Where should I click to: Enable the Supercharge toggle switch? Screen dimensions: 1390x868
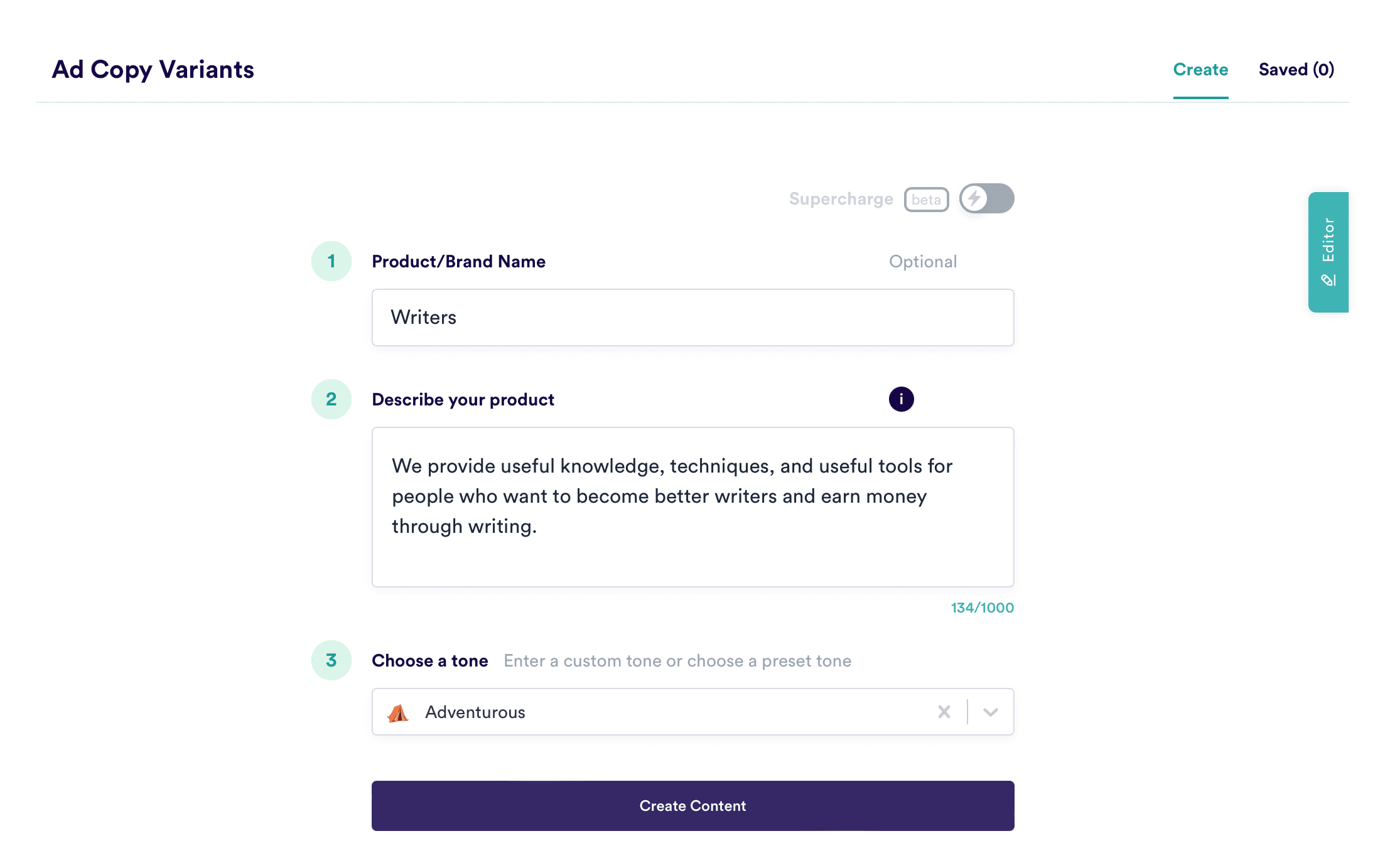click(986, 199)
